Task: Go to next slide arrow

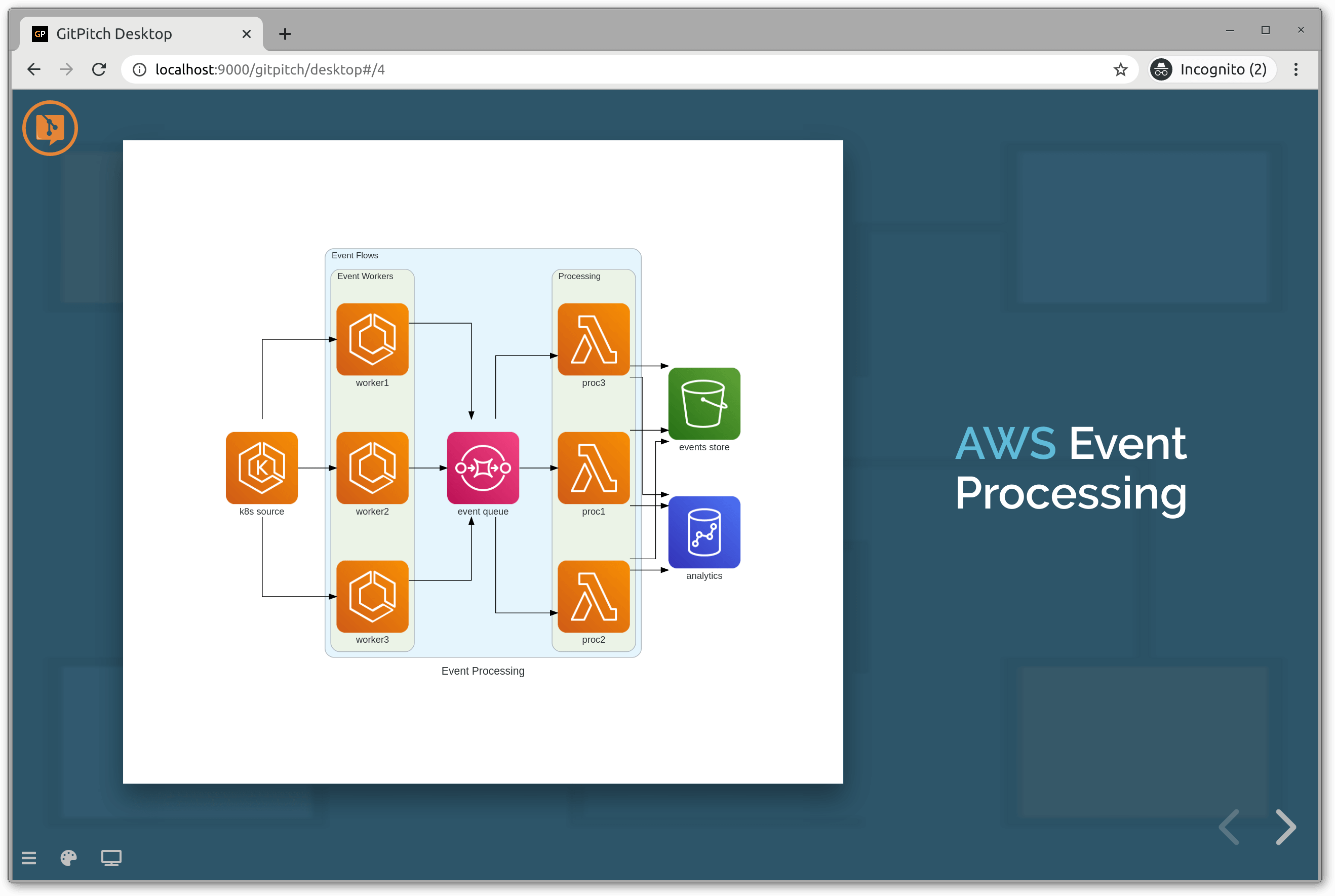Action: point(1286,826)
